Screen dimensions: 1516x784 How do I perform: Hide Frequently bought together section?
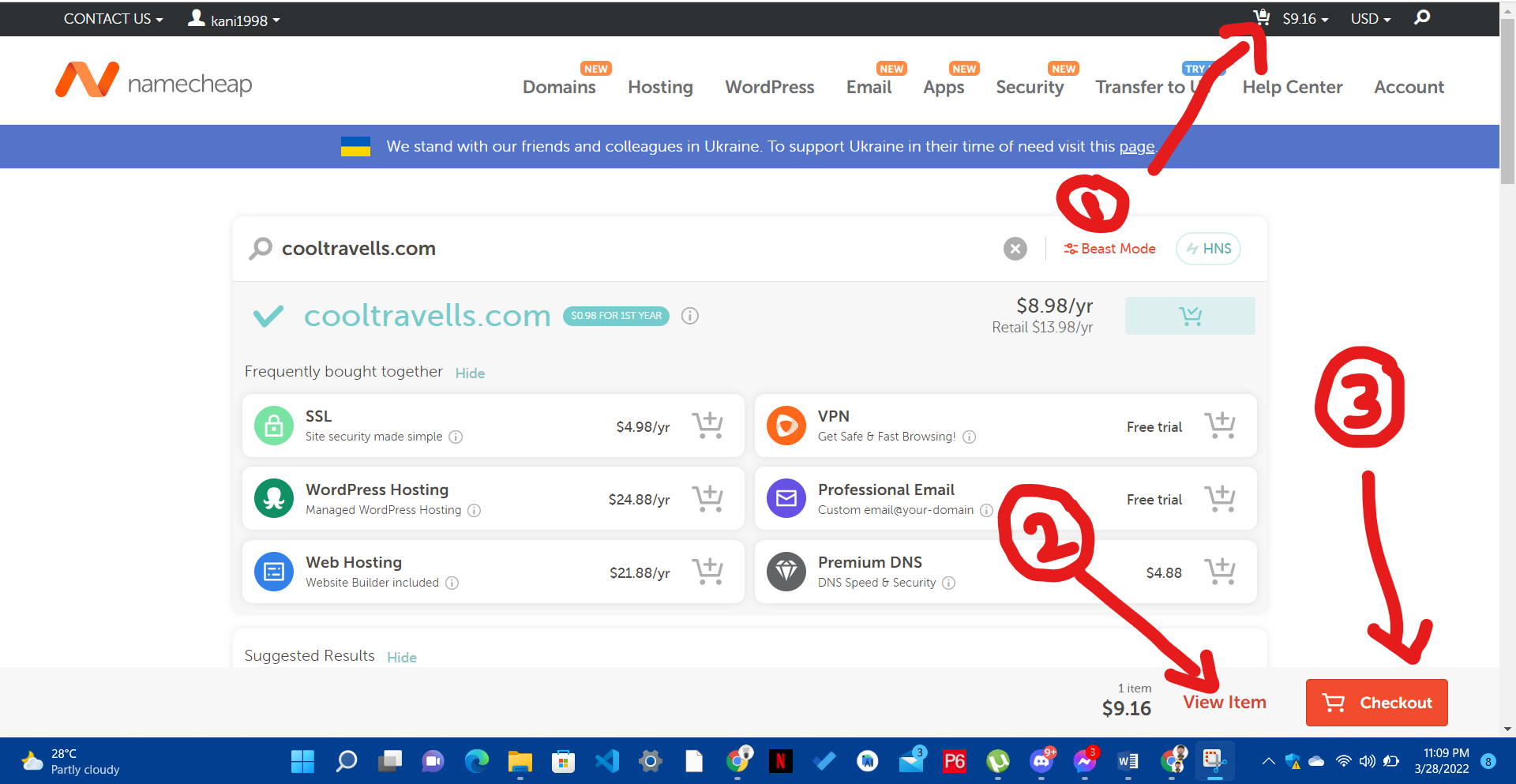point(470,373)
